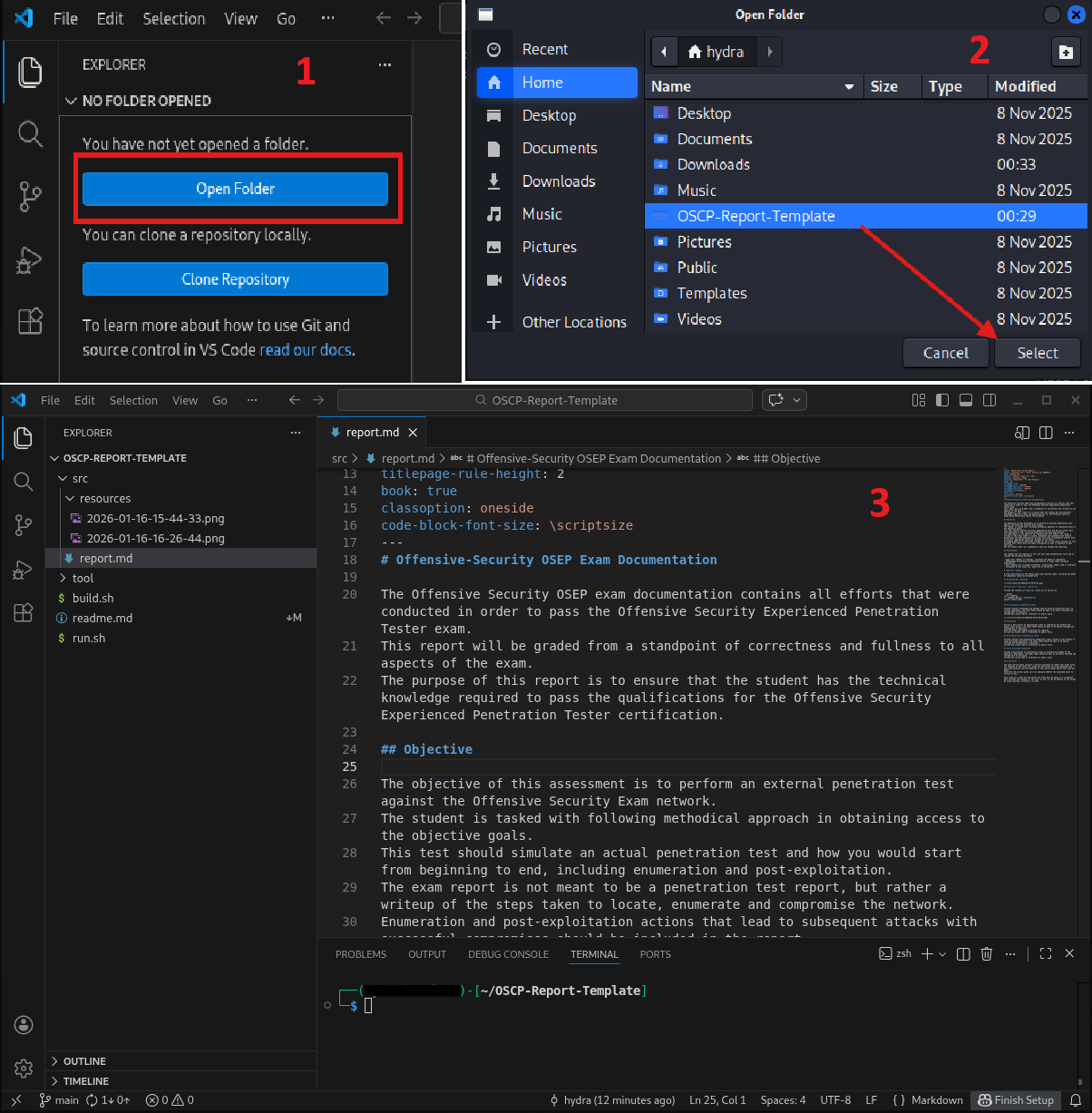1092x1113 pixels.
Task: Select Downloads in the Open Folder dialog sidebar
Action: pos(557,181)
